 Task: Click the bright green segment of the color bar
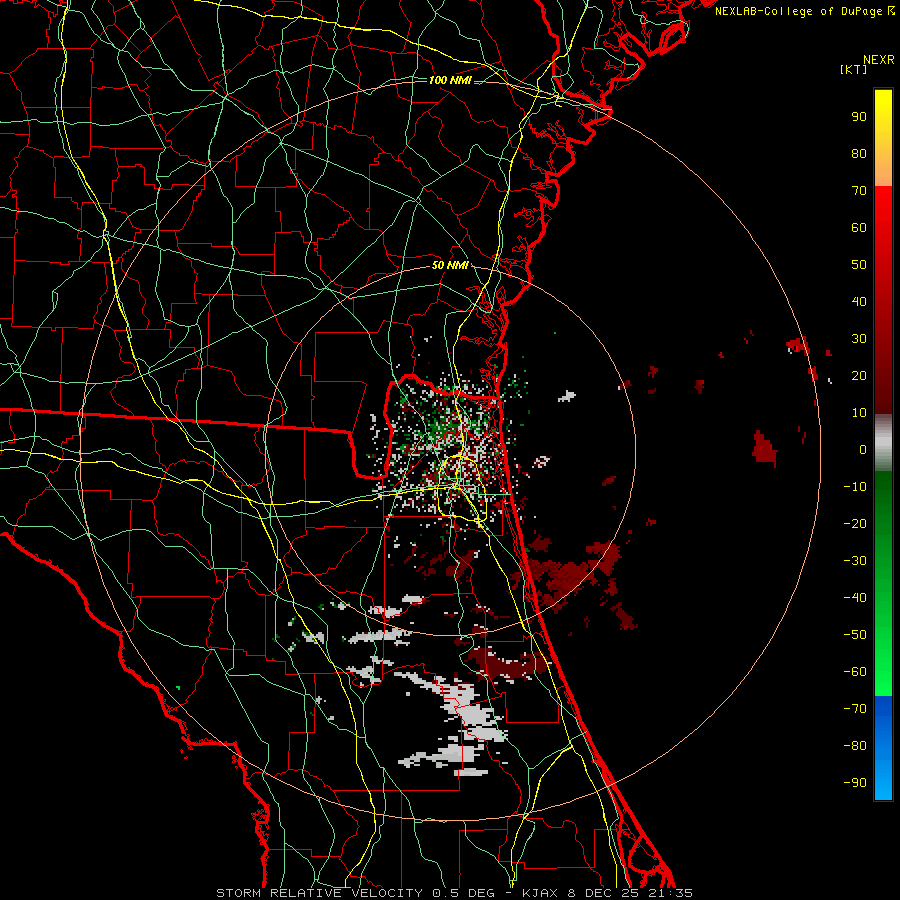pos(883,584)
